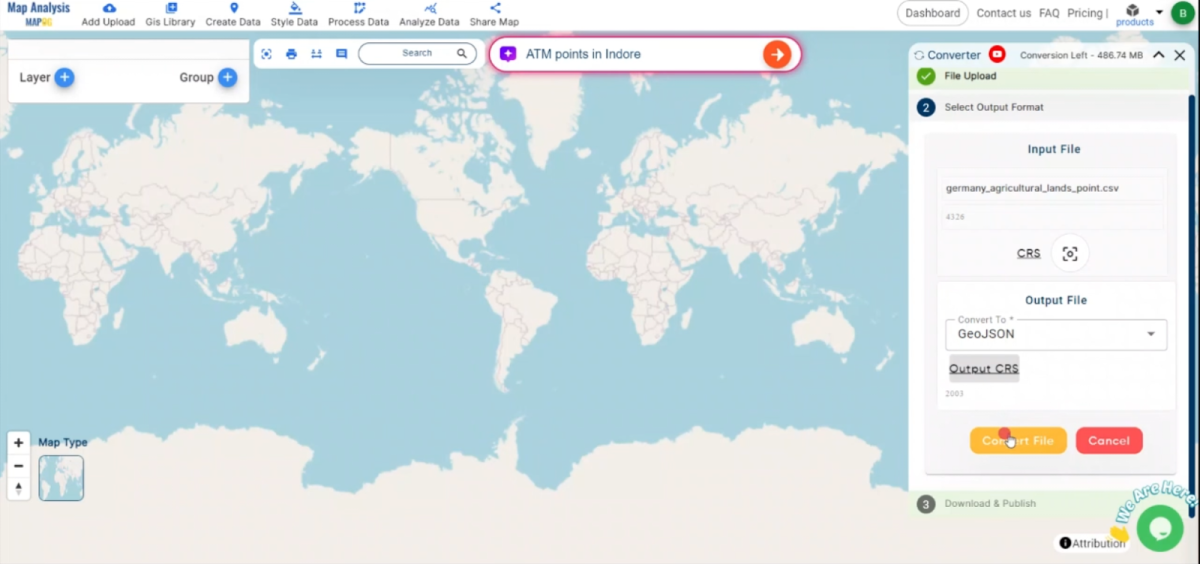Add a new layer with the plus icon
The height and width of the screenshot is (564, 1200).
point(64,77)
